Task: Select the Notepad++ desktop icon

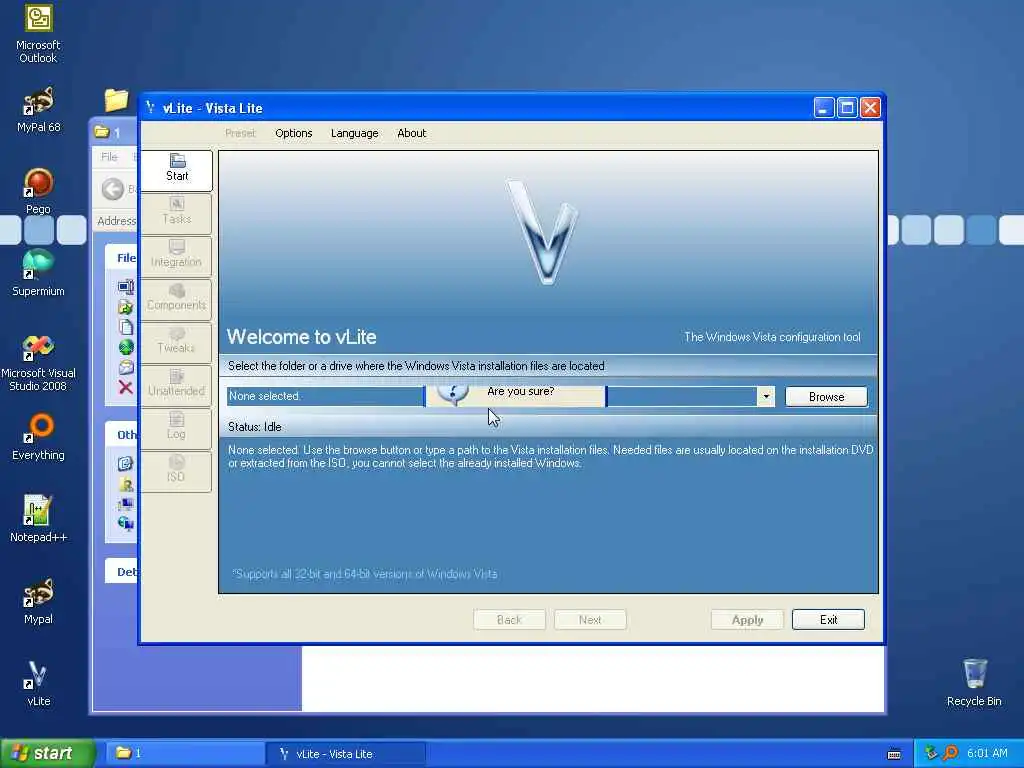Action: click(38, 519)
